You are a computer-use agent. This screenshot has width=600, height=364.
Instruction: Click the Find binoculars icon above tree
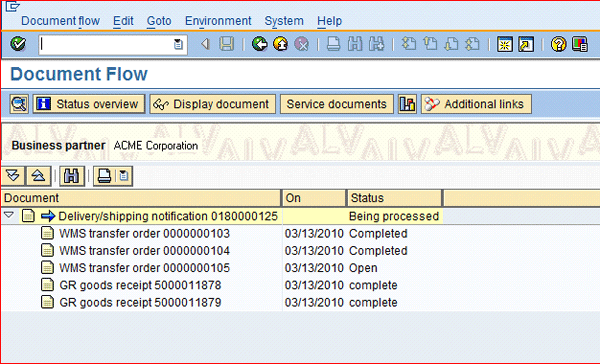click(x=72, y=176)
